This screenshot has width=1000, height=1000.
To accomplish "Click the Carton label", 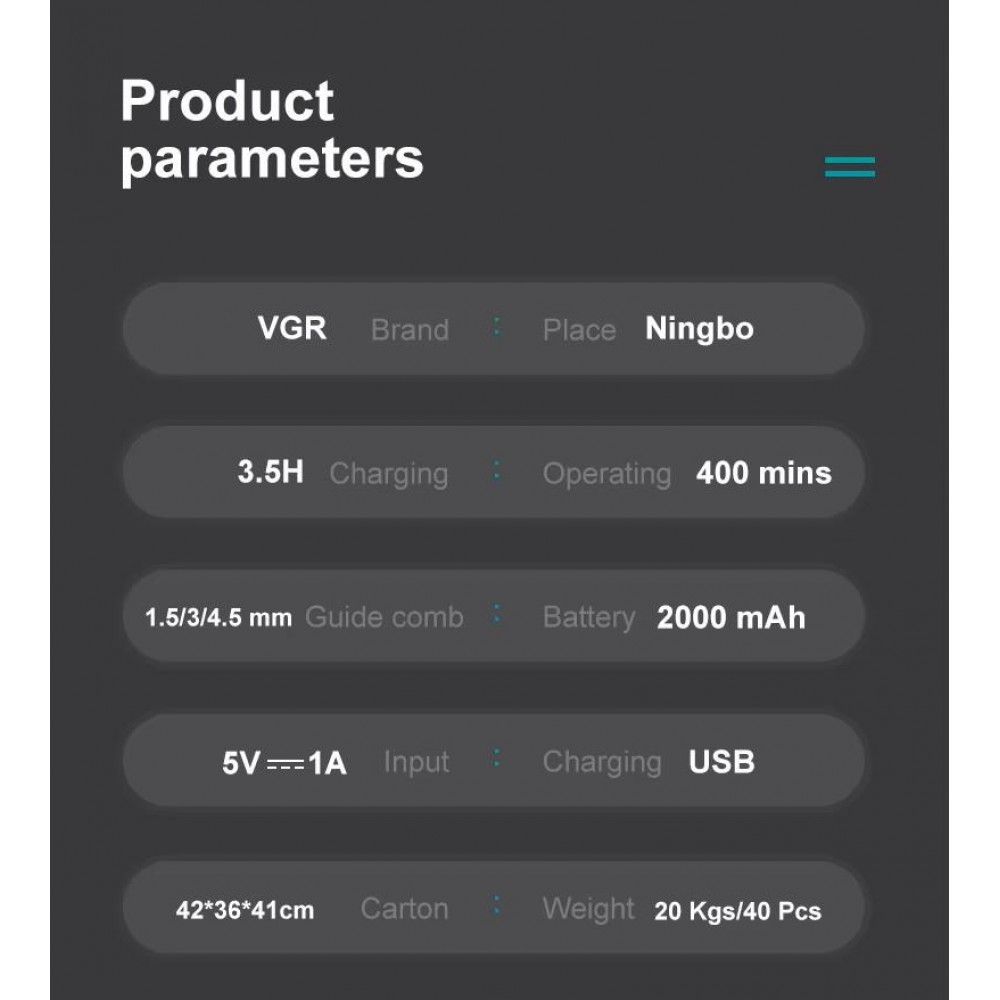I will click(404, 909).
